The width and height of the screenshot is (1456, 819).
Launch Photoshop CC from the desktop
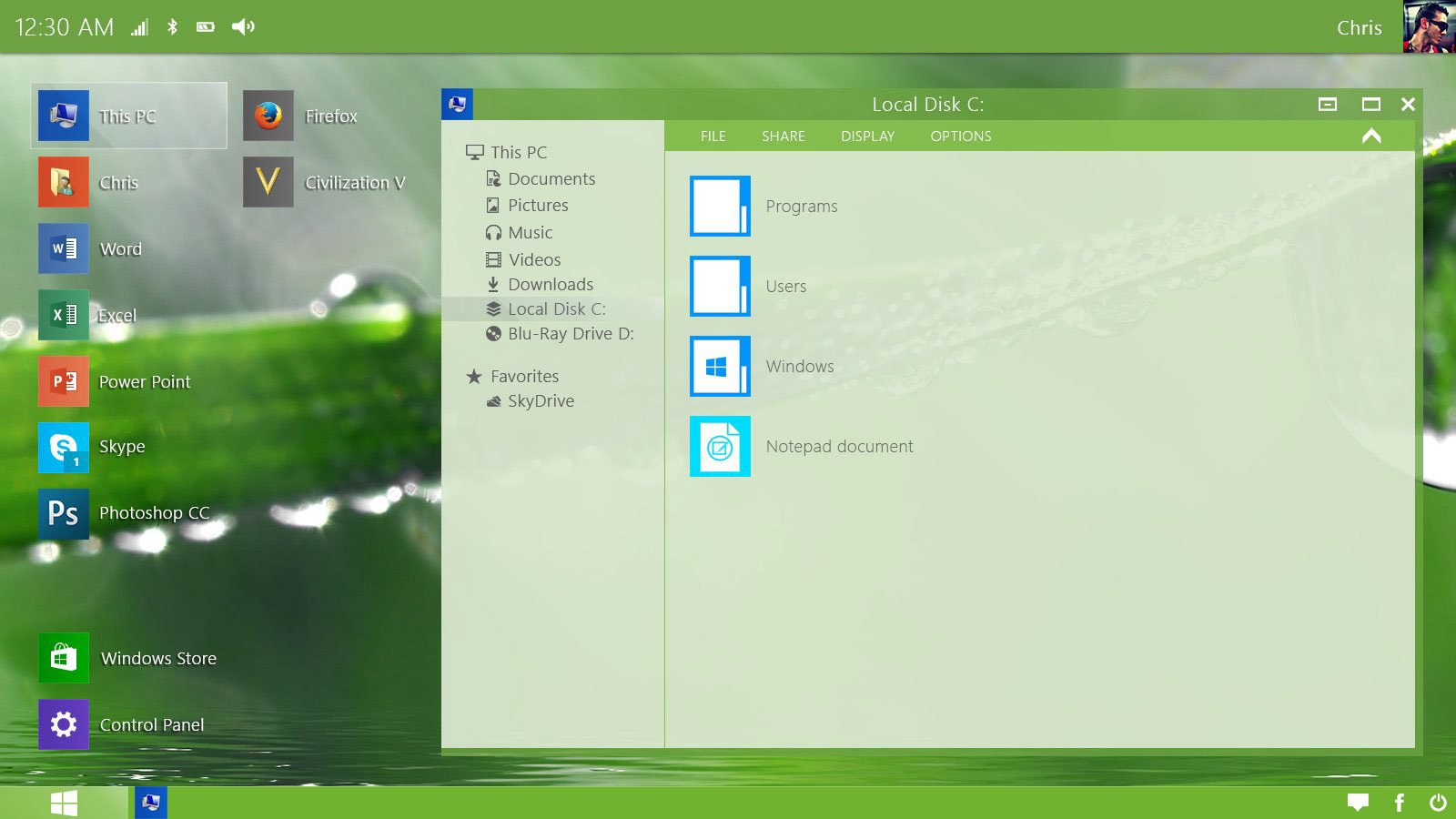[x=64, y=513]
